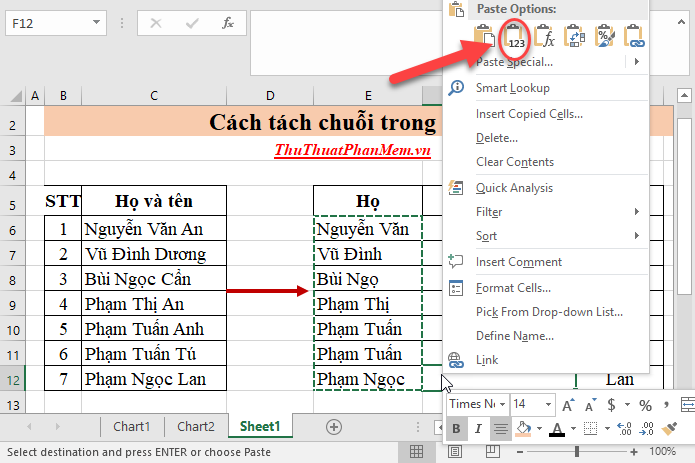Click Increase Font Size in mini toolbar
This screenshot has height=463, width=695.
pyautogui.click(x=568, y=404)
